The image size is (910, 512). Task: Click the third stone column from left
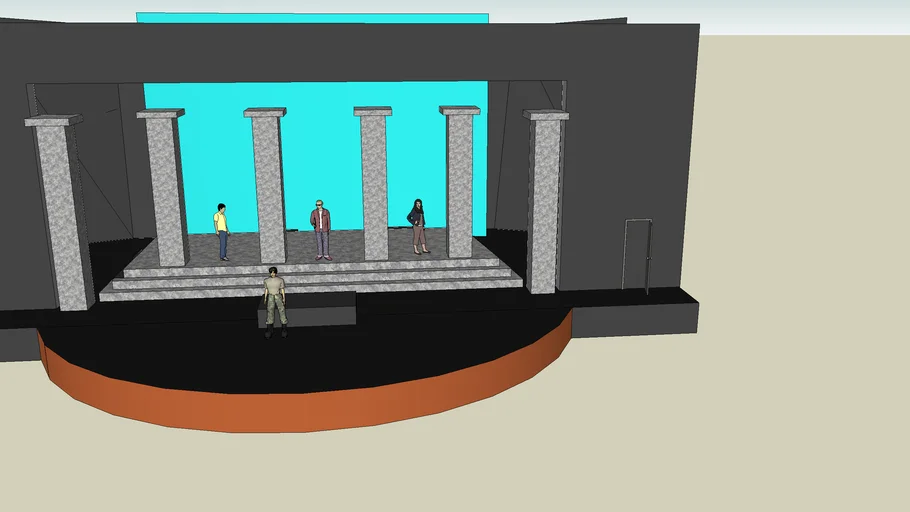click(268, 185)
